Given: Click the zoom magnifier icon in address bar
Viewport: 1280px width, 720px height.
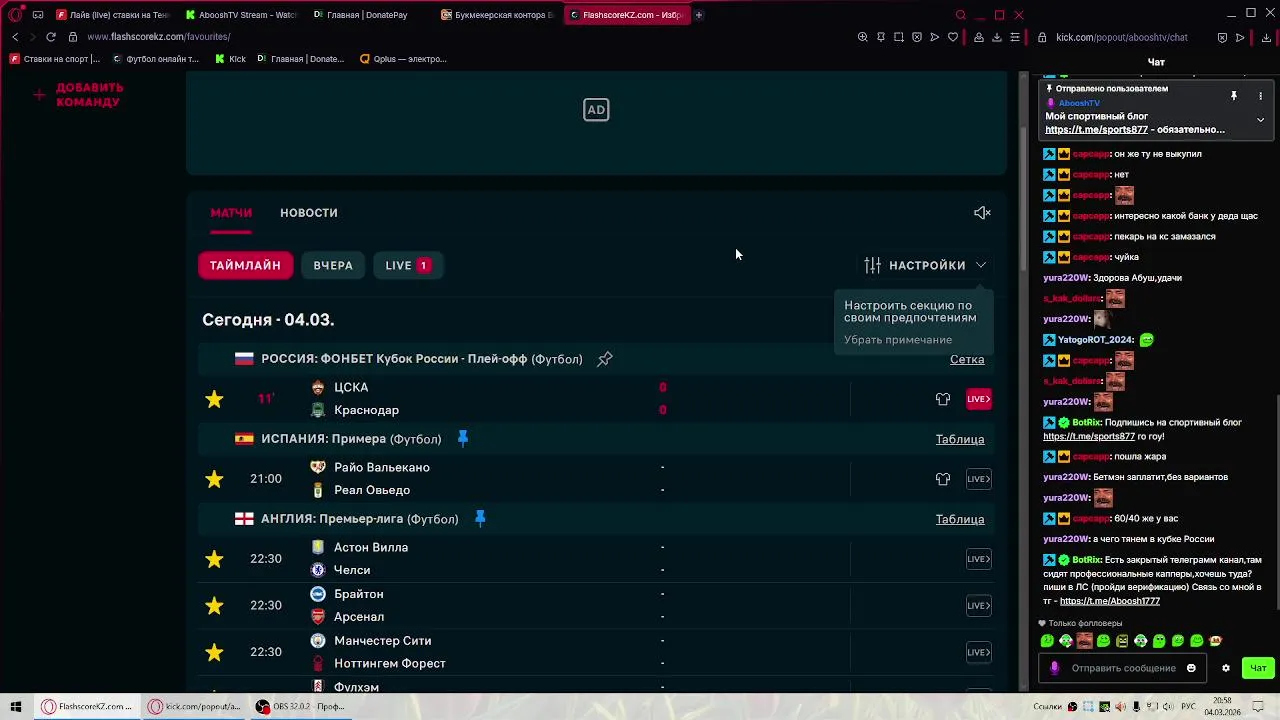Looking at the screenshot, I should click(x=862, y=37).
